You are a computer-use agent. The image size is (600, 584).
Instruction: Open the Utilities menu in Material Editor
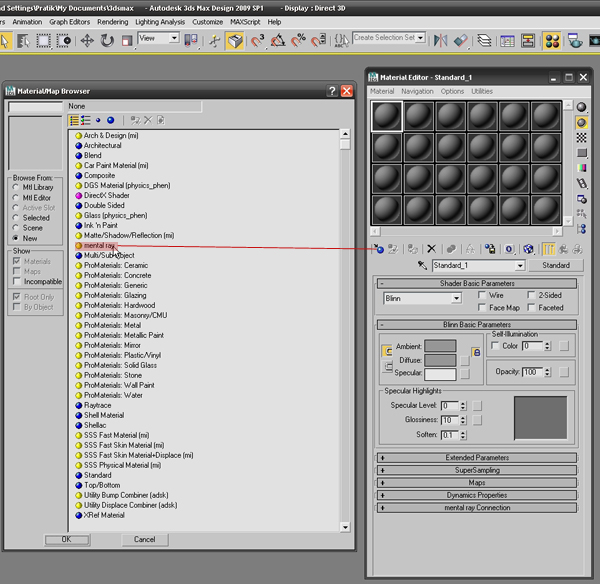[x=482, y=91]
